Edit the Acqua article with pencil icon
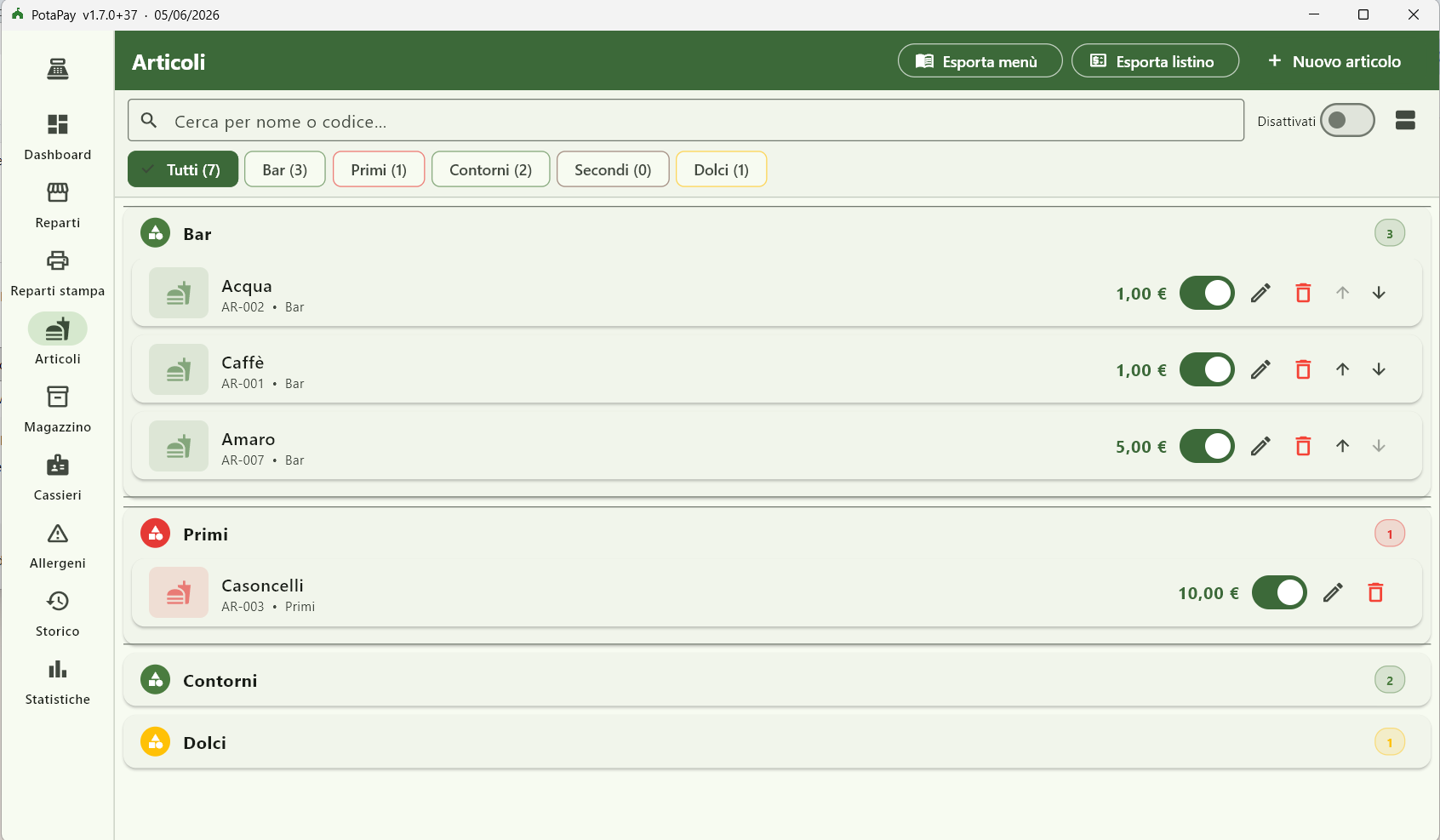This screenshot has height=840, width=1440. (x=1261, y=293)
